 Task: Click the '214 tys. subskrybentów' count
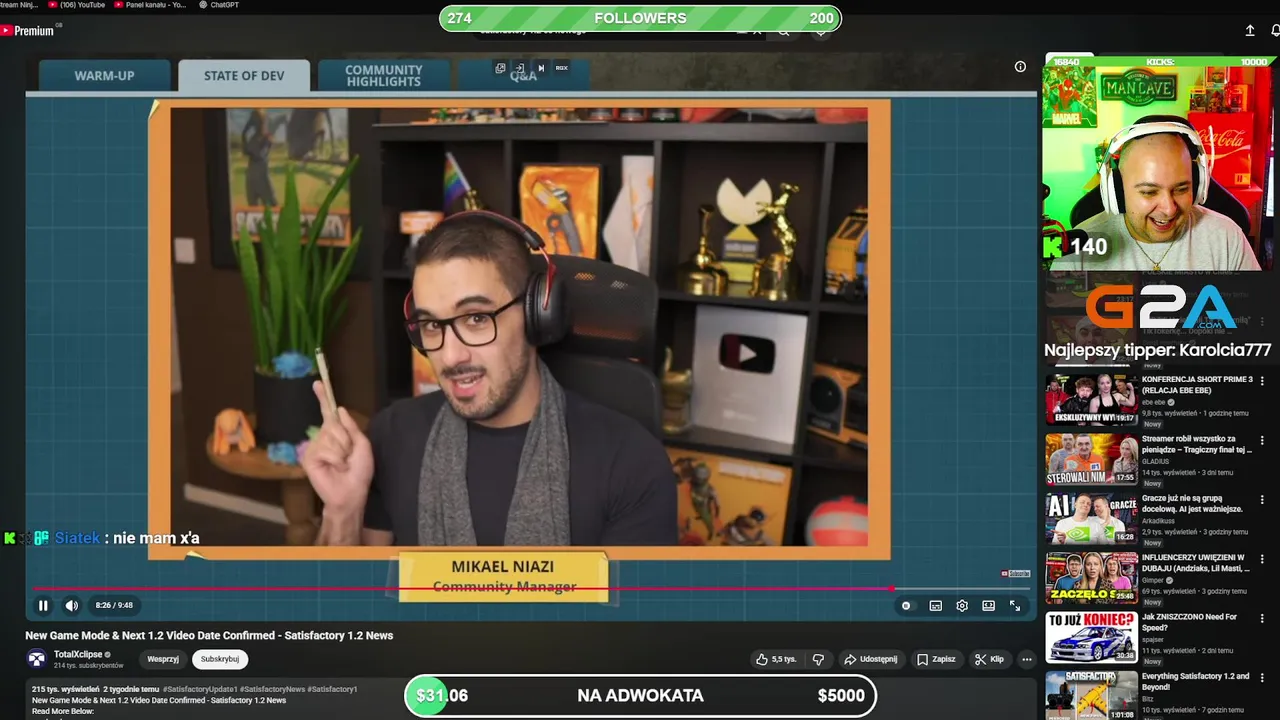(88, 665)
